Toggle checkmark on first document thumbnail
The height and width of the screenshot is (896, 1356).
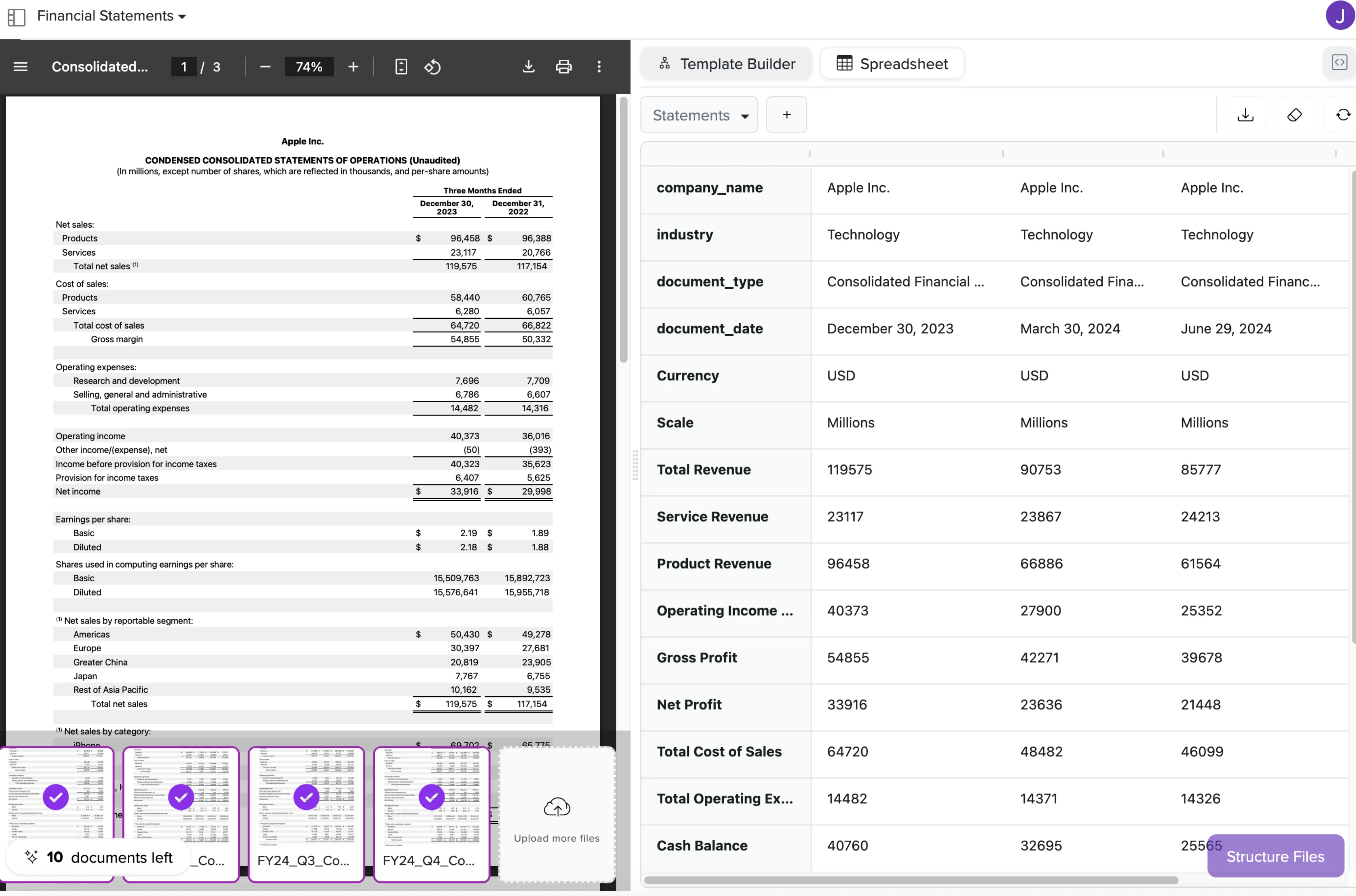point(56,797)
